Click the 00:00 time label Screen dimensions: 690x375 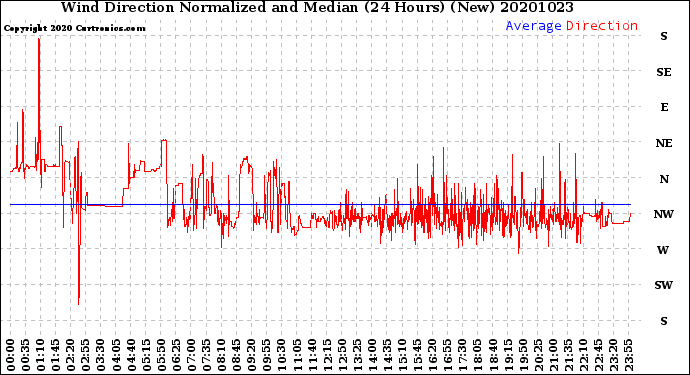[11, 355]
